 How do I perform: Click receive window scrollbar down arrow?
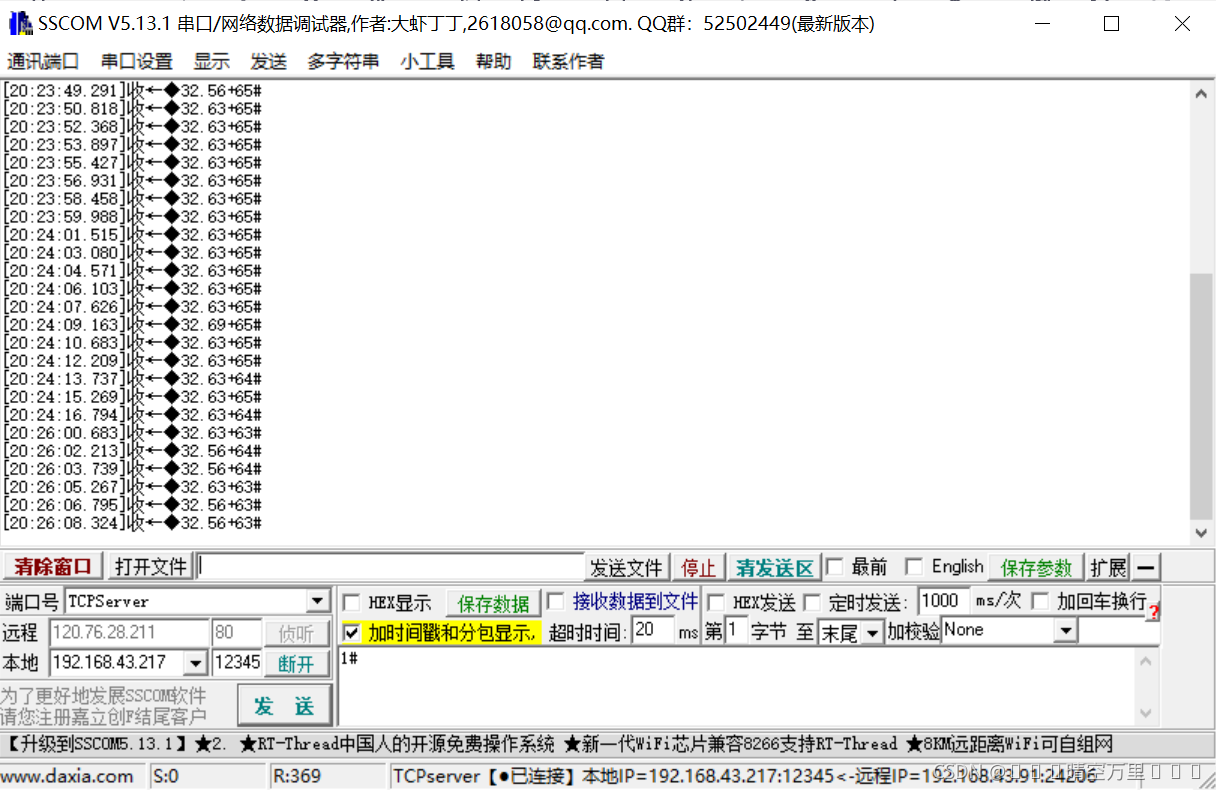pyautogui.click(x=1201, y=534)
